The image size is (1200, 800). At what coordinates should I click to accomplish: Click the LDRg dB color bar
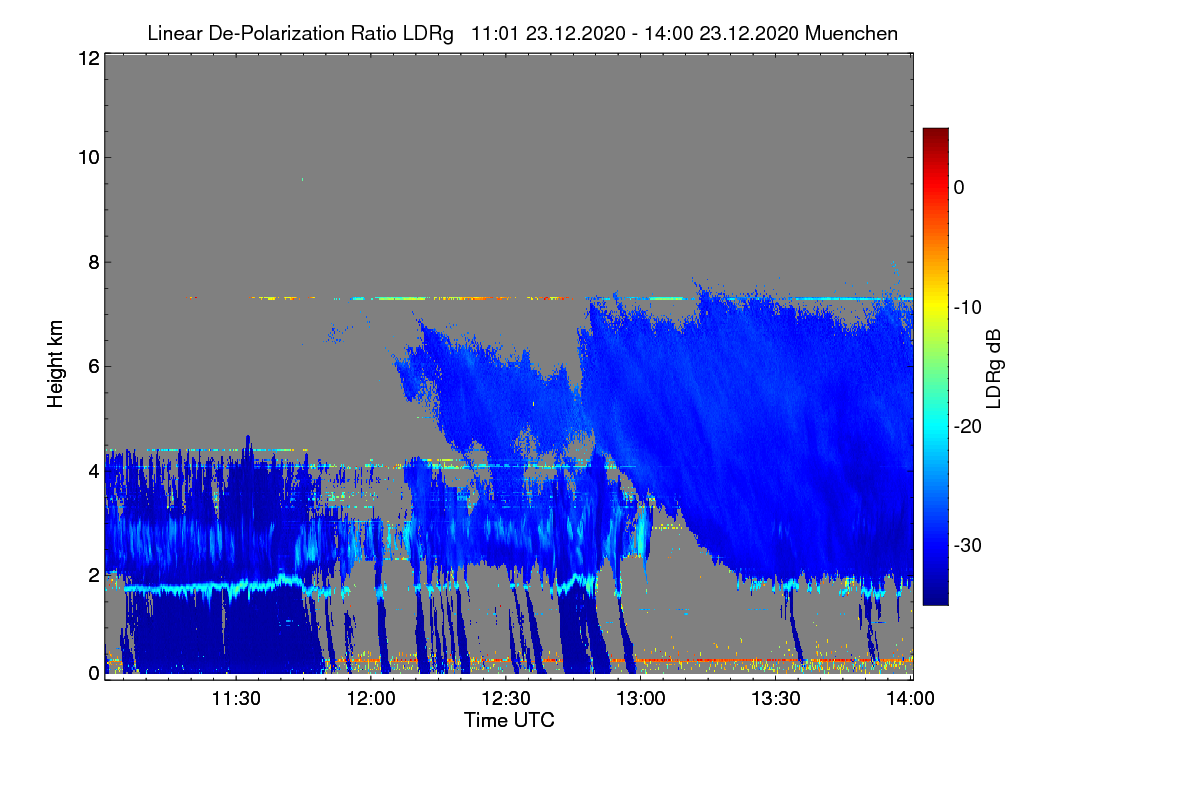[x=935, y=366]
